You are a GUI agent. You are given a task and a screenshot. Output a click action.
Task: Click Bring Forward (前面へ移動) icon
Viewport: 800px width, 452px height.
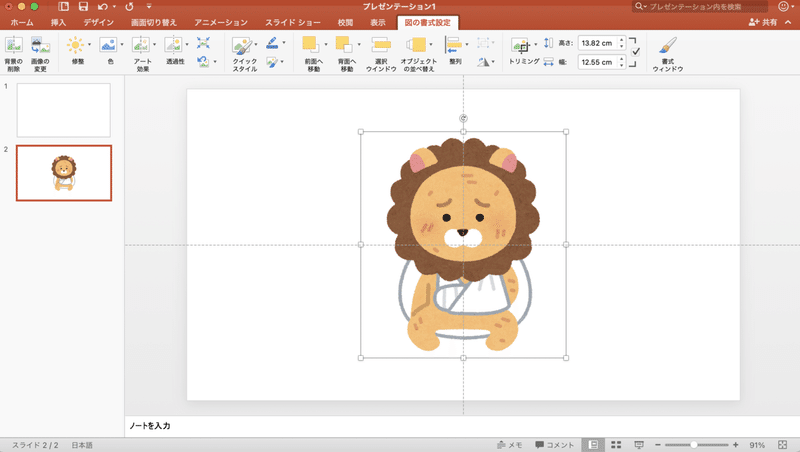[x=311, y=45]
